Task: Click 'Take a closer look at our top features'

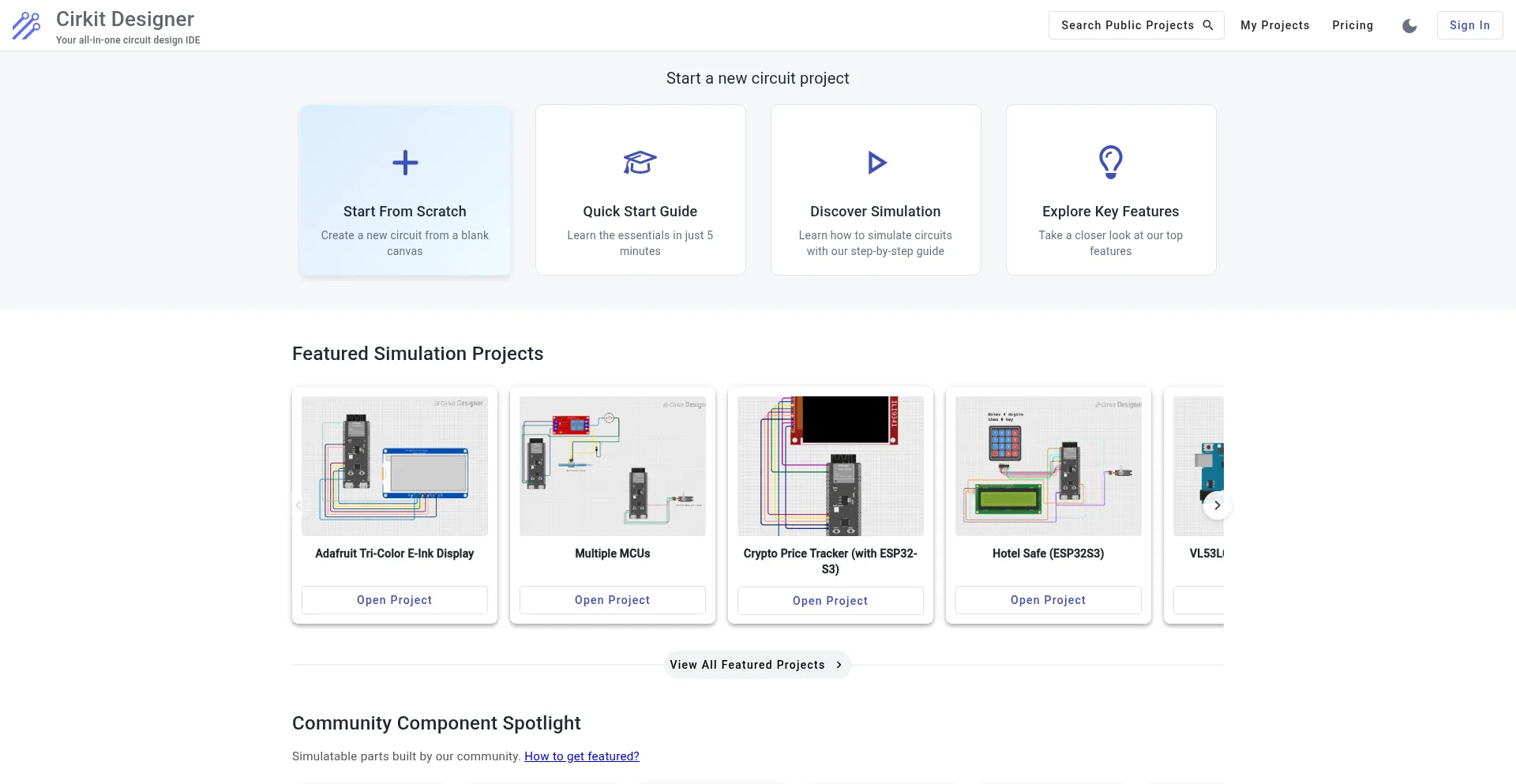Action: pyautogui.click(x=1111, y=243)
